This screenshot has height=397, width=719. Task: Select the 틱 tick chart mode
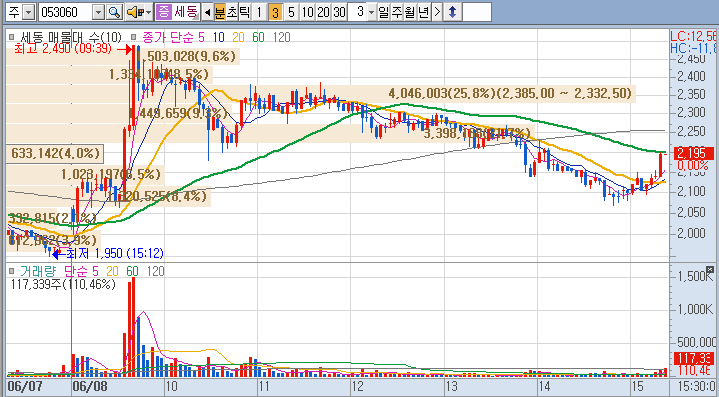[x=244, y=12]
